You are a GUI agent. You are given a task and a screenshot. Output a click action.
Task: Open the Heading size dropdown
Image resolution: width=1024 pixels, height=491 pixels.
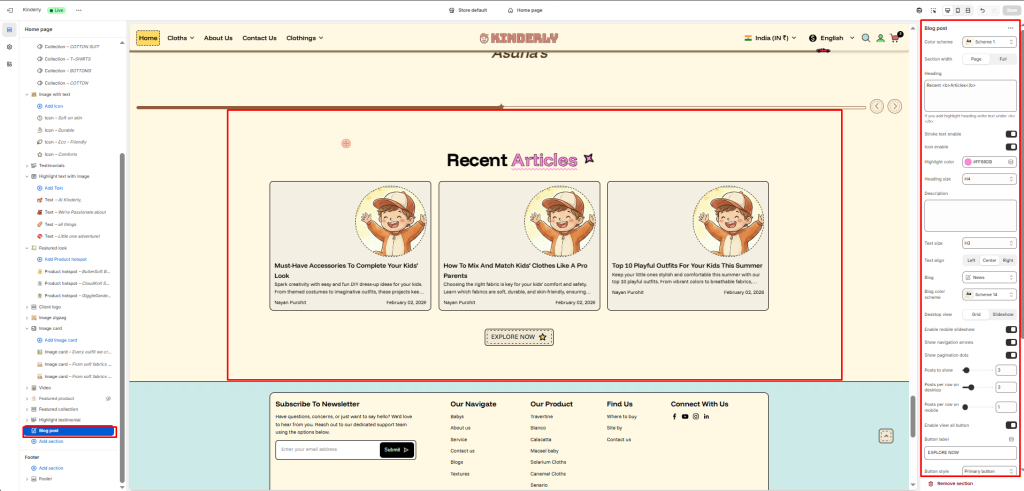pyautogui.click(x=989, y=179)
